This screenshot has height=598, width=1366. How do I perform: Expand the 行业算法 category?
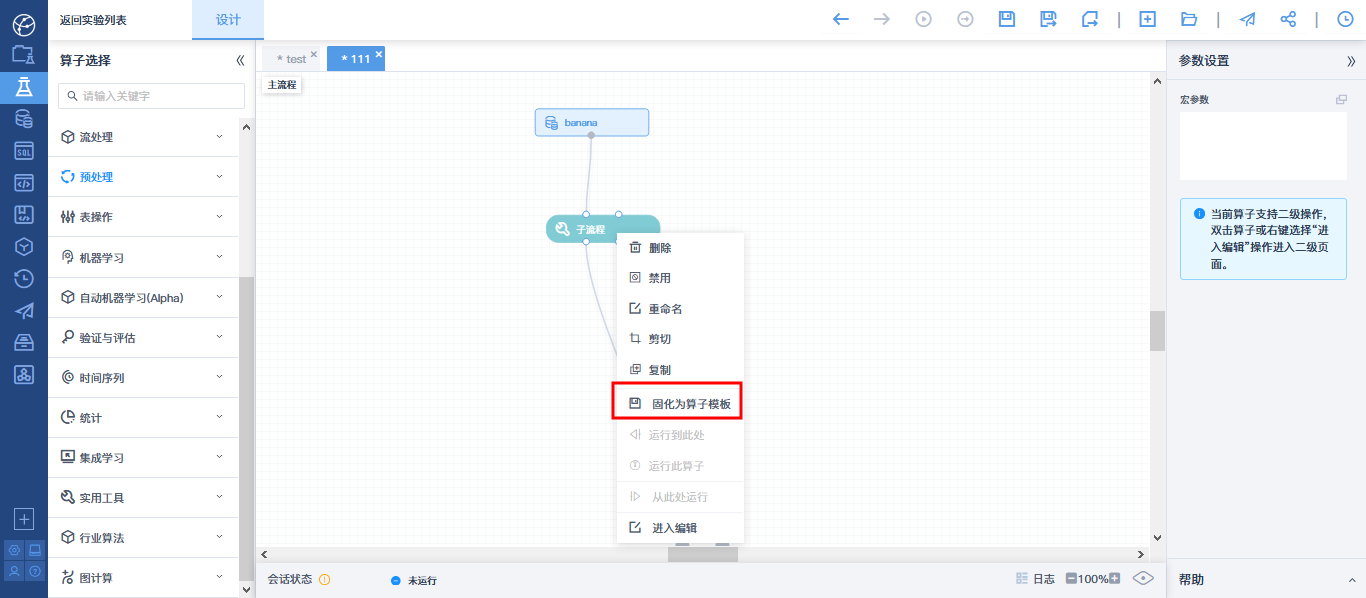144,537
